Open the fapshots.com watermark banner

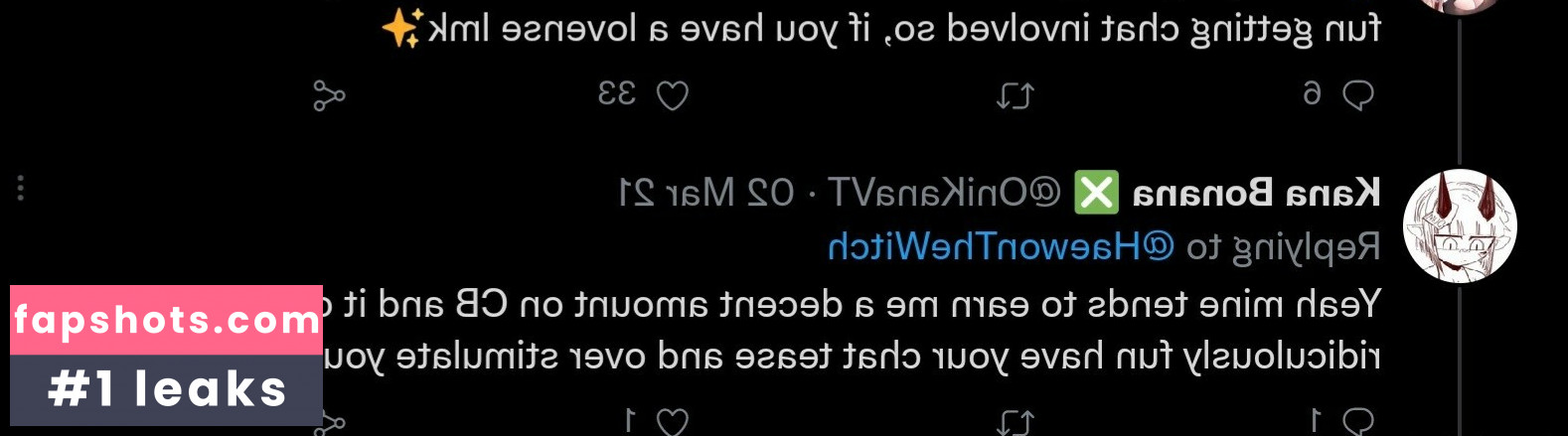pyautogui.click(x=166, y=320)
